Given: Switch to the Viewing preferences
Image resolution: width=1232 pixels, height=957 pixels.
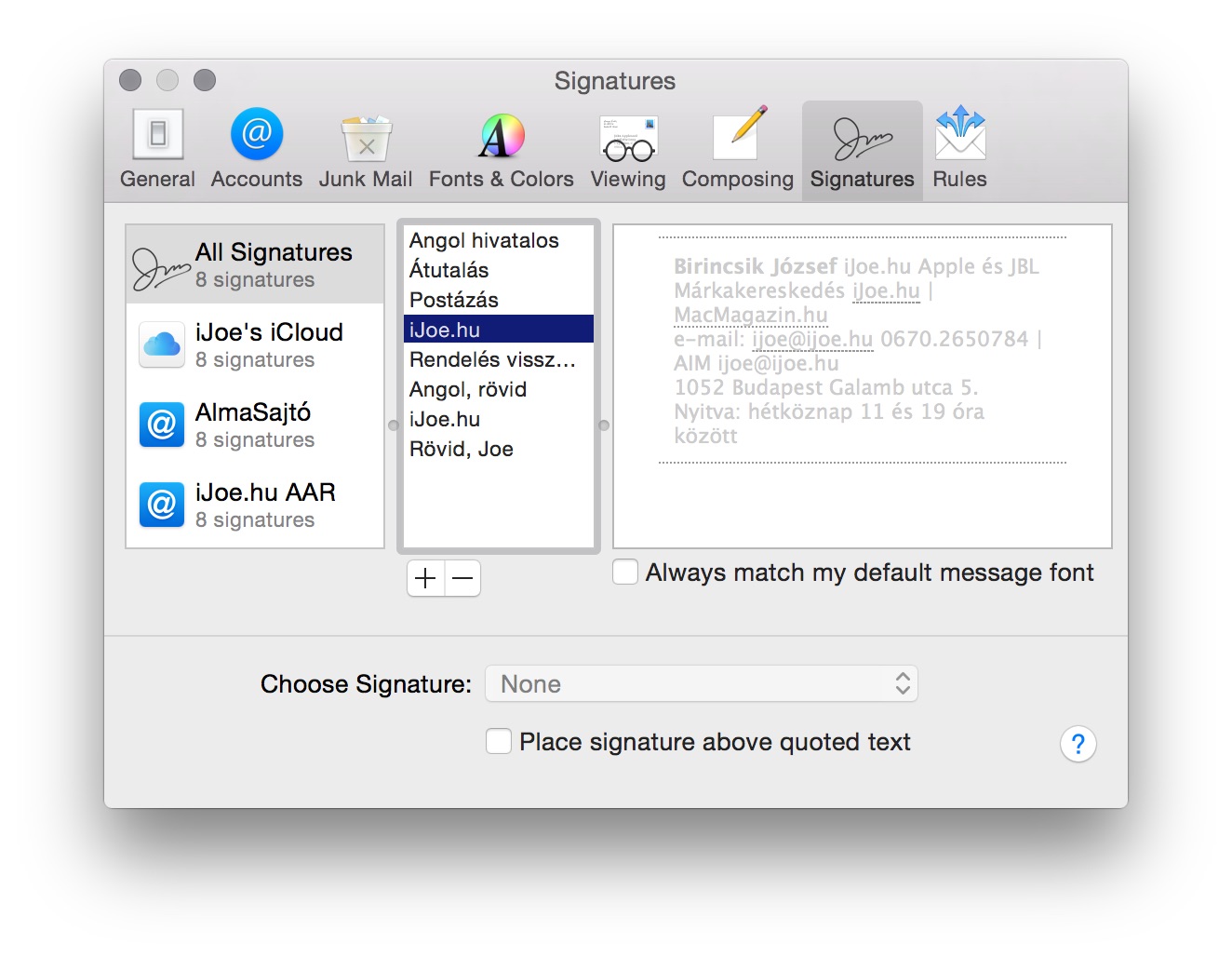Looking at the screenshot, I should [x=628, y=149].
